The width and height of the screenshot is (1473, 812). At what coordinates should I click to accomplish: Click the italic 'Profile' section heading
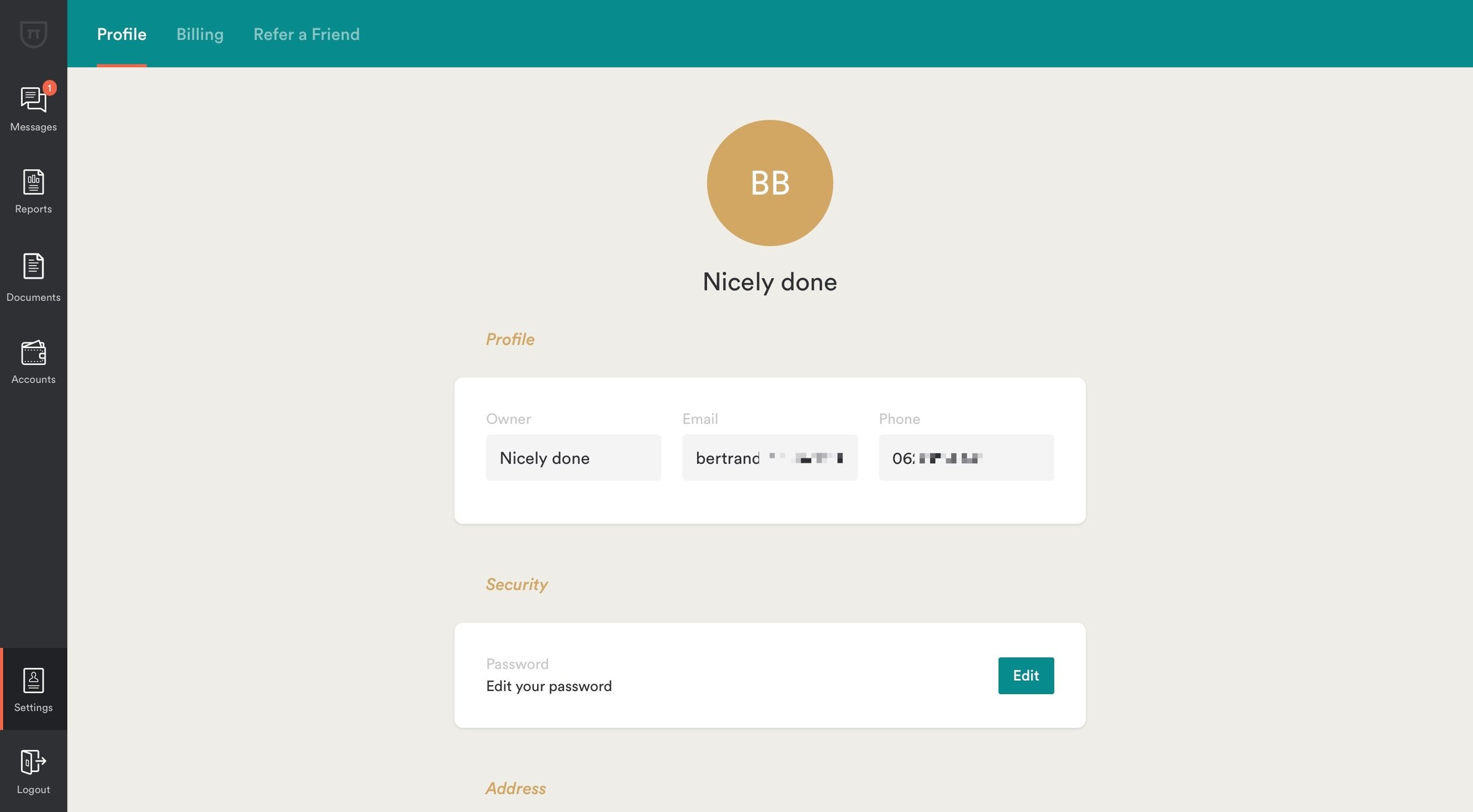pyautogui.click(x=510, y=339)
